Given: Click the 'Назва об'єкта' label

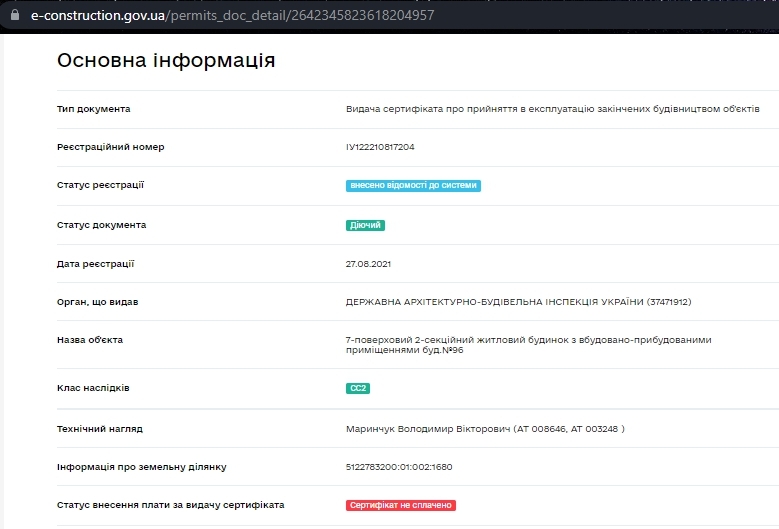Looking at the screenshot, I should [x=90, y=340].
